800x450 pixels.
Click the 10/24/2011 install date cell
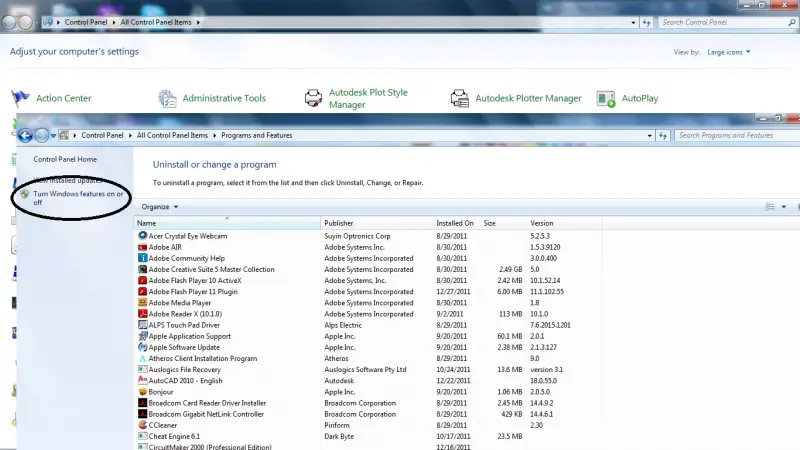[x=452, y=369]
